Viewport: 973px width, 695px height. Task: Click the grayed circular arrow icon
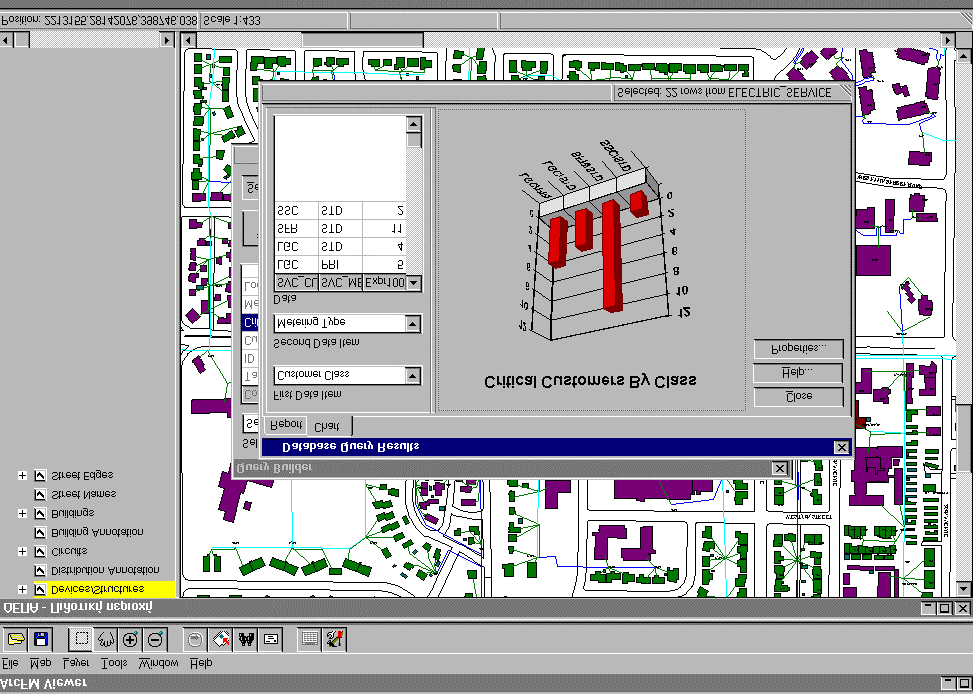click(195, 639)
